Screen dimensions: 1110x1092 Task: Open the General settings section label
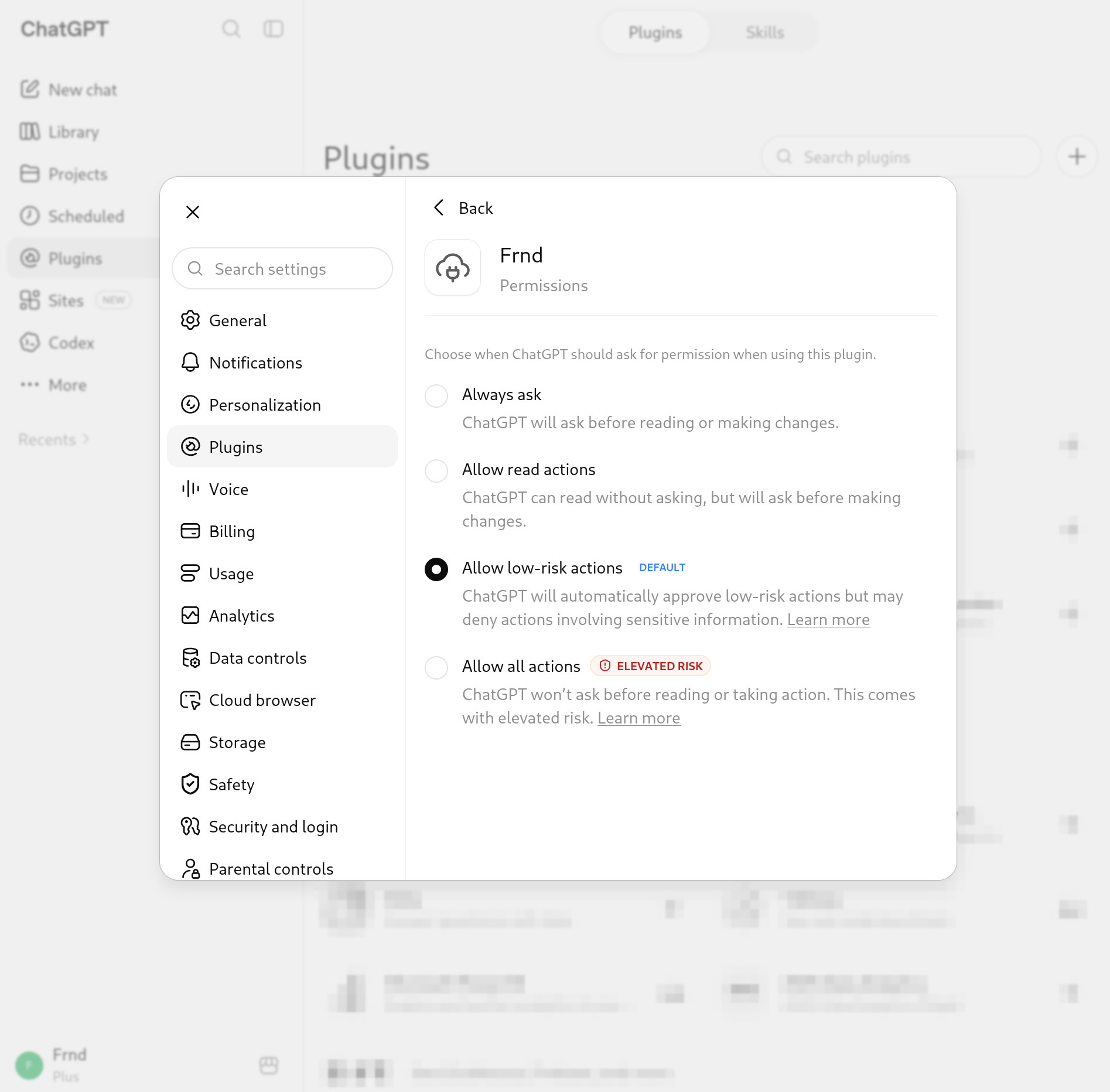238,321
